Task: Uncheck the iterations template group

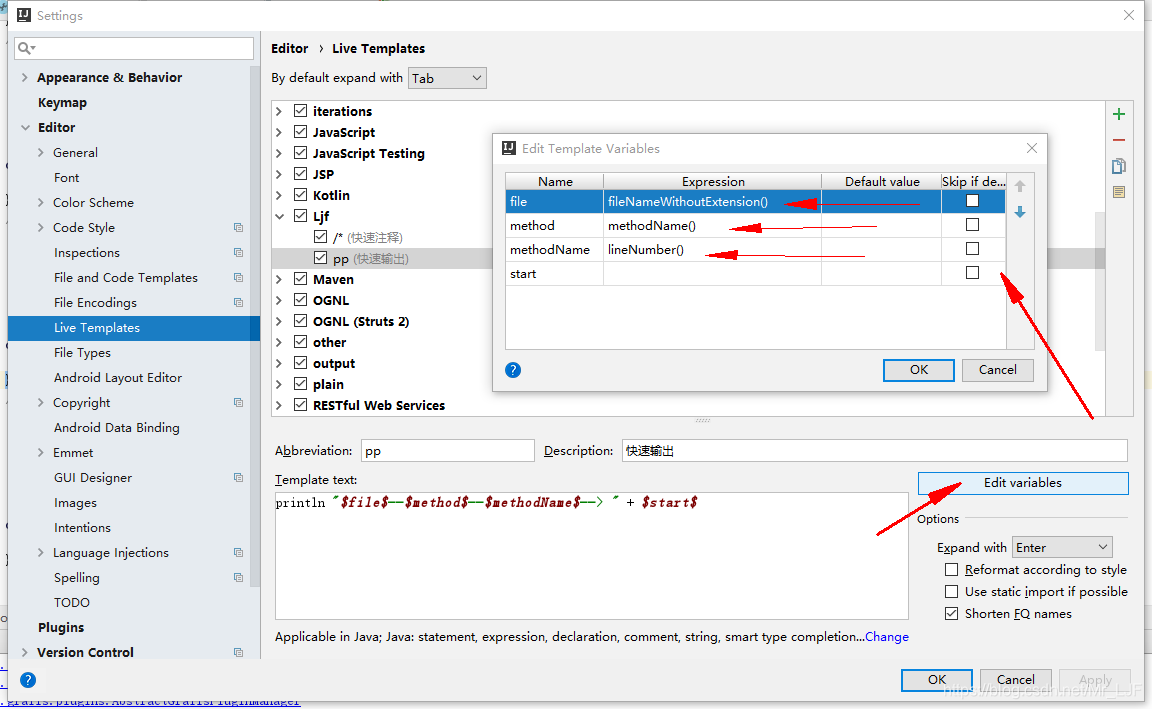Action: pos(300,111)
